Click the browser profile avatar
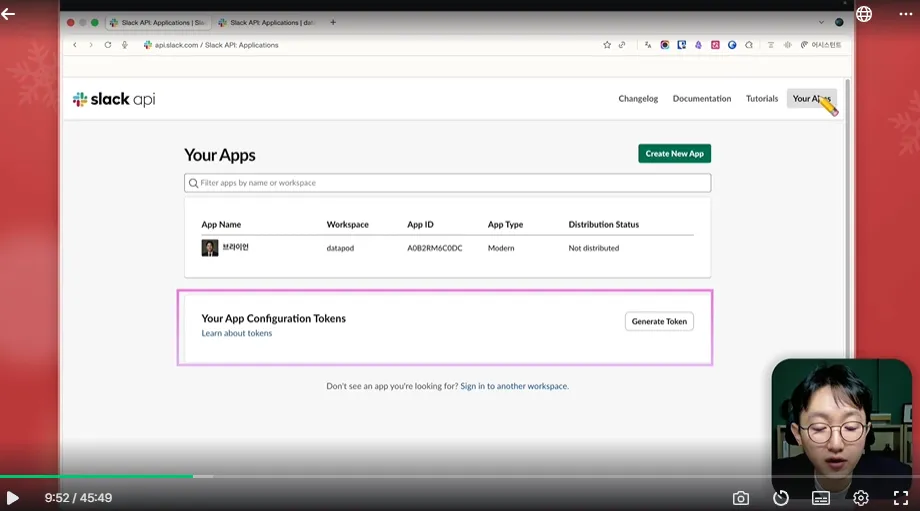 point(839,22)
